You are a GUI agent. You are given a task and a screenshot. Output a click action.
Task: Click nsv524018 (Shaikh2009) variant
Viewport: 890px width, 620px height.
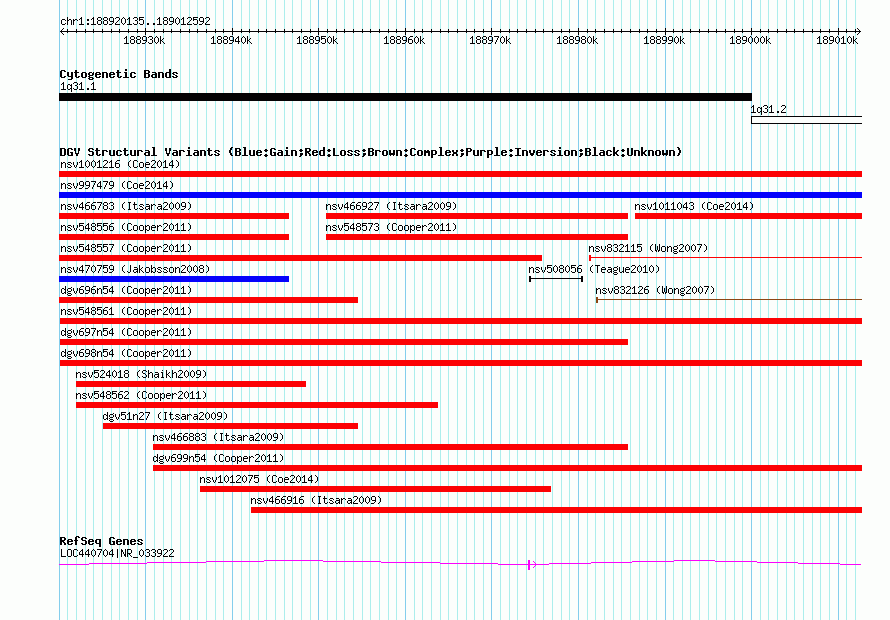pos(191,384)
